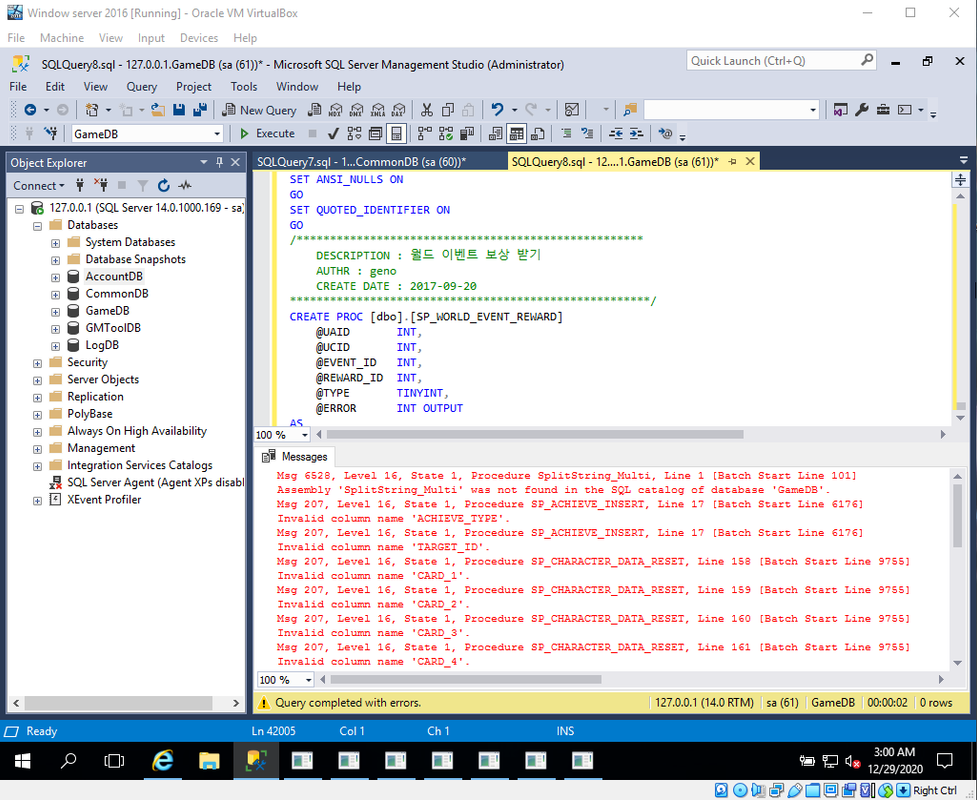Open the Tools menu

click(x=244, y=87)
